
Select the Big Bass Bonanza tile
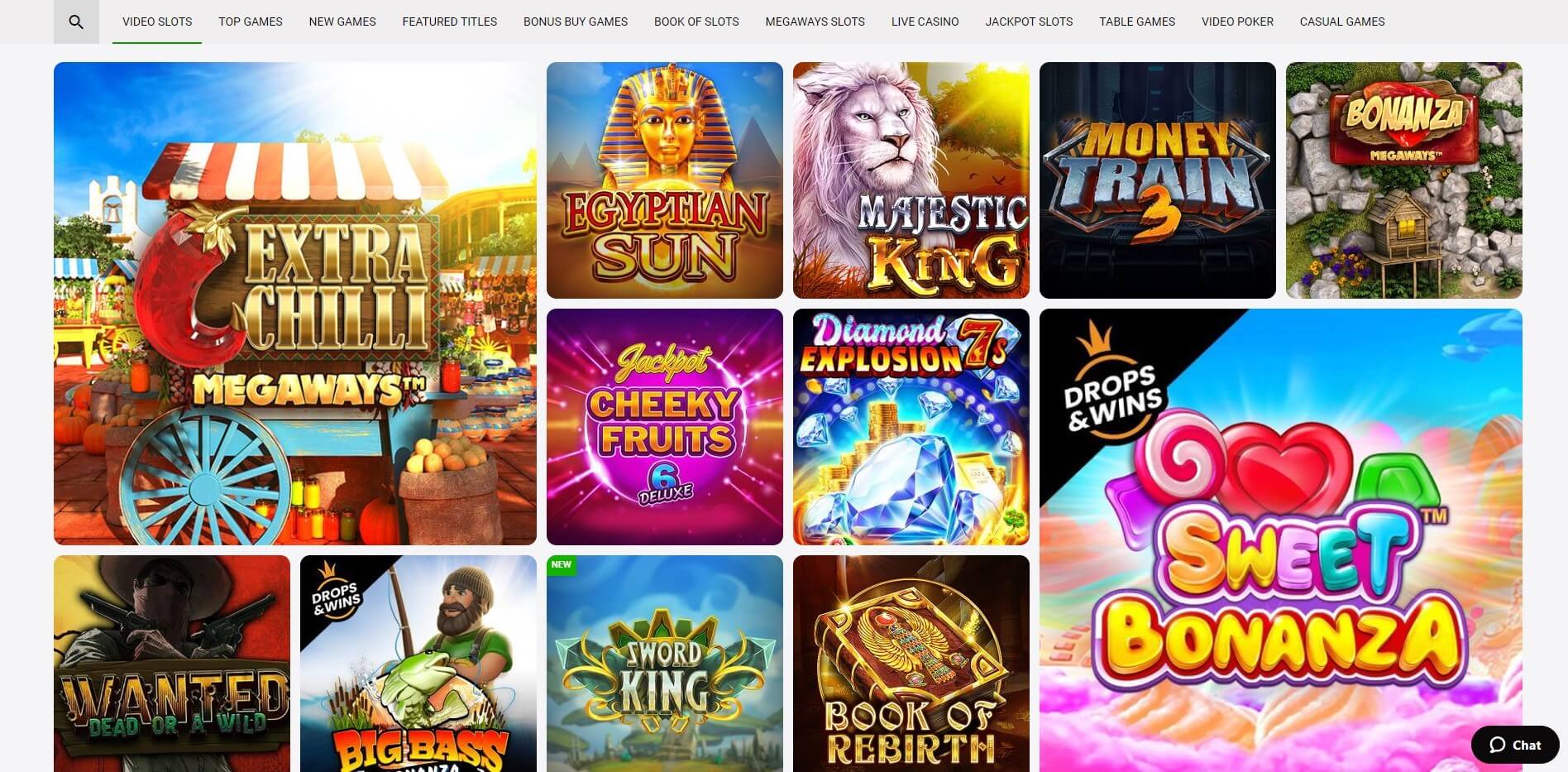[x=418, y=664]
